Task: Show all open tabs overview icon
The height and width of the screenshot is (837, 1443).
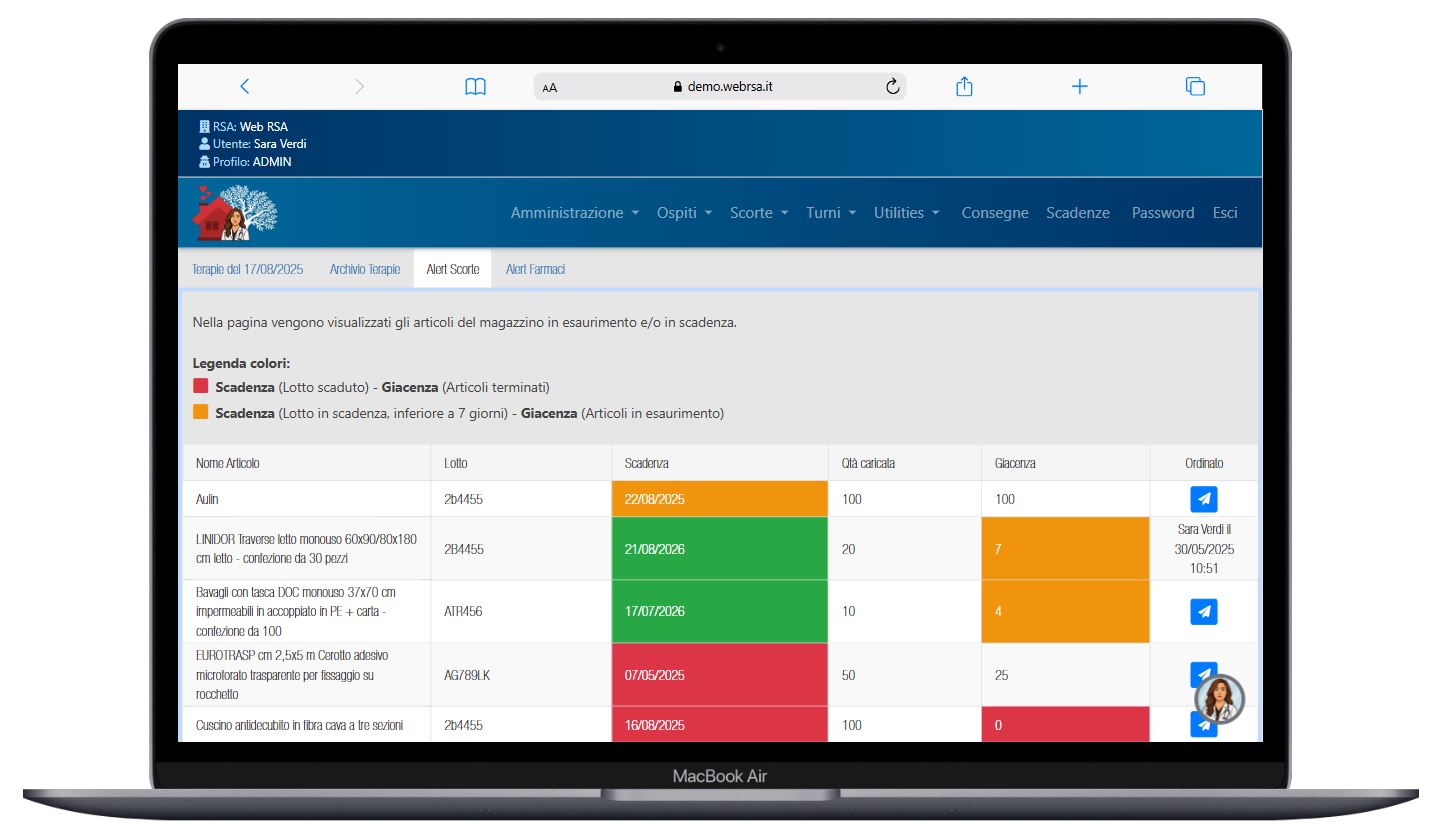Action: coord(1195,87)
